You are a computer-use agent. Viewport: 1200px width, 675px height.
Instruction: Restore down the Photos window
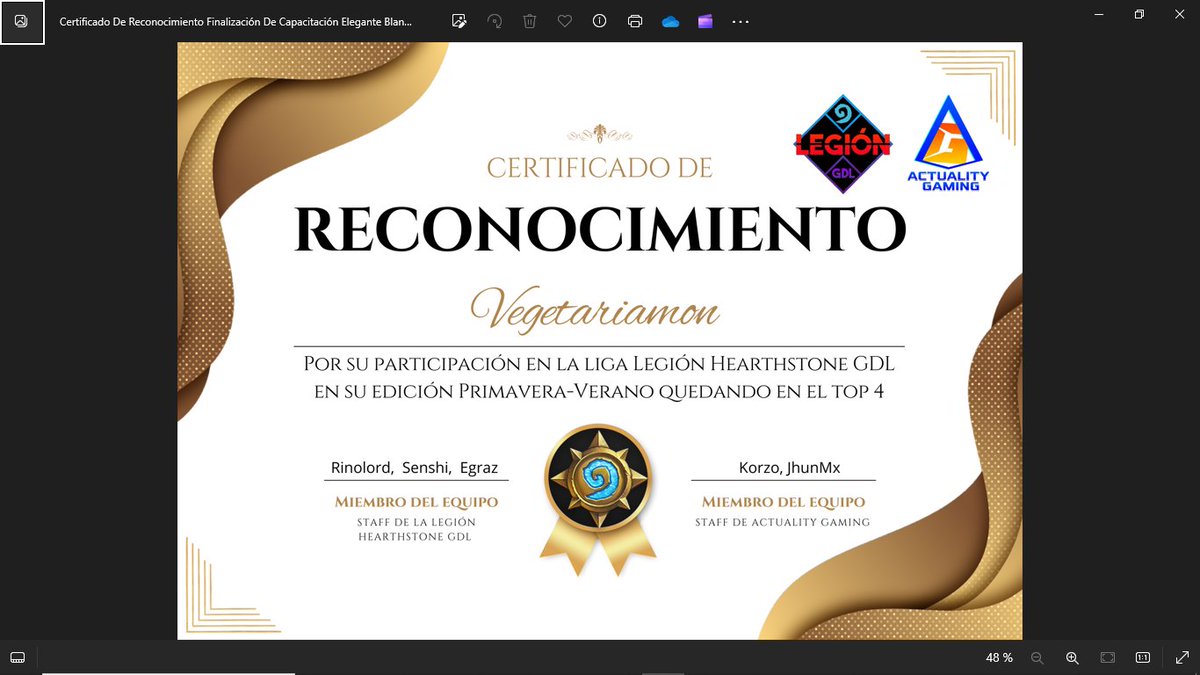[x=1139, y=14]
